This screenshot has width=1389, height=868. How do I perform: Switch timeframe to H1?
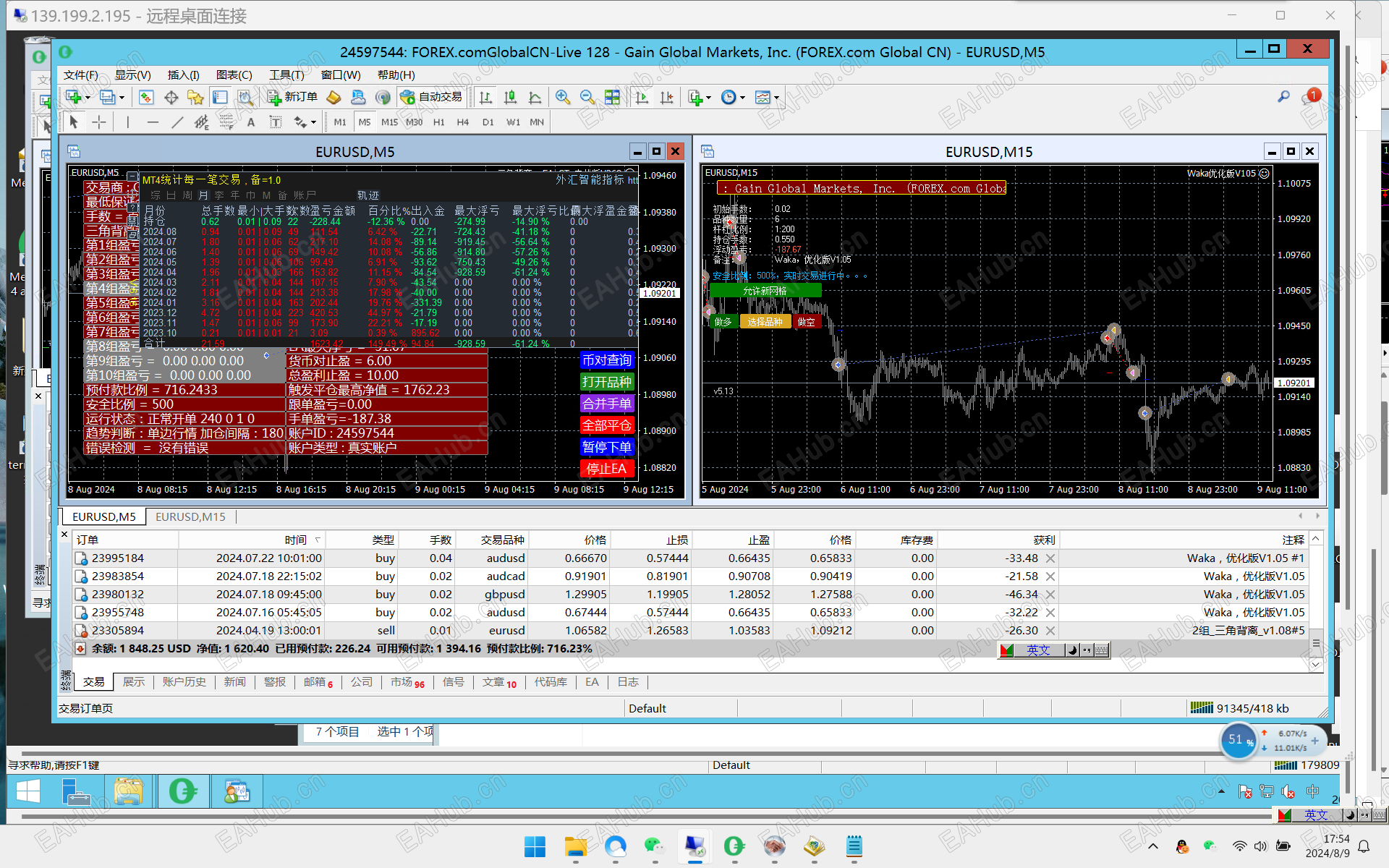[x=439, y=122]
